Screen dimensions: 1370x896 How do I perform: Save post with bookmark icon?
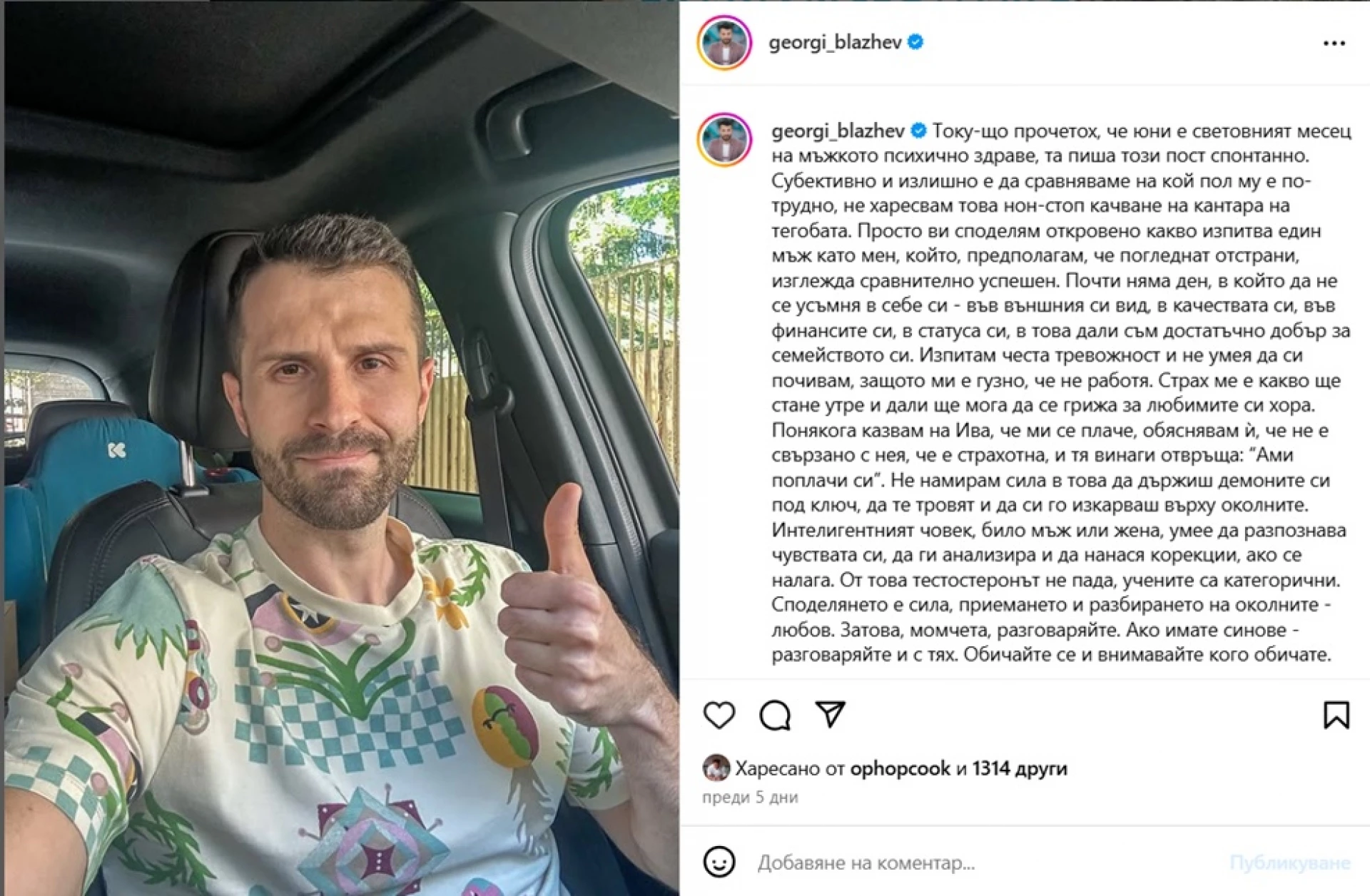[1336, 715]
